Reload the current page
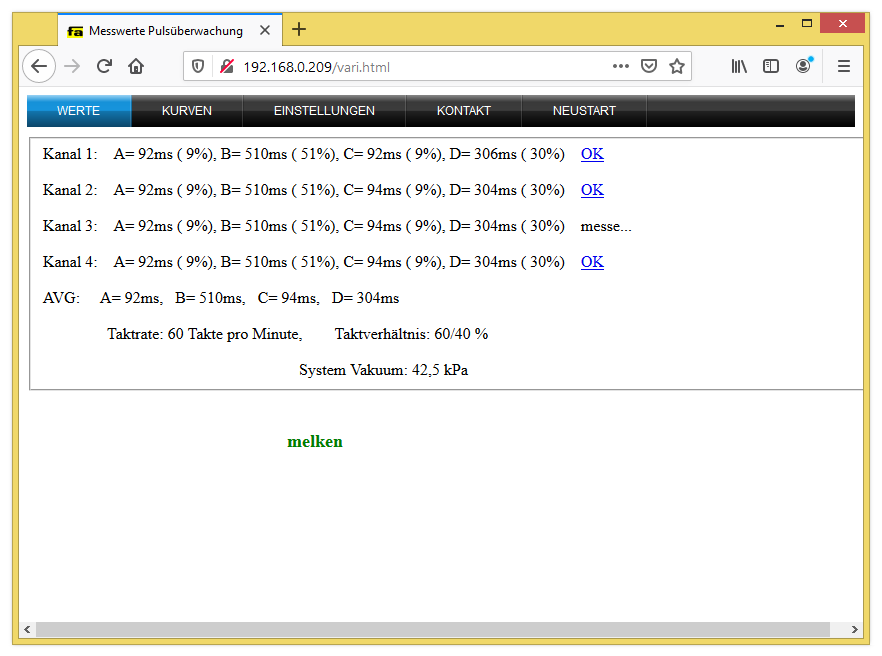Viewport: 882px width, 656px height. click(104, 66)
